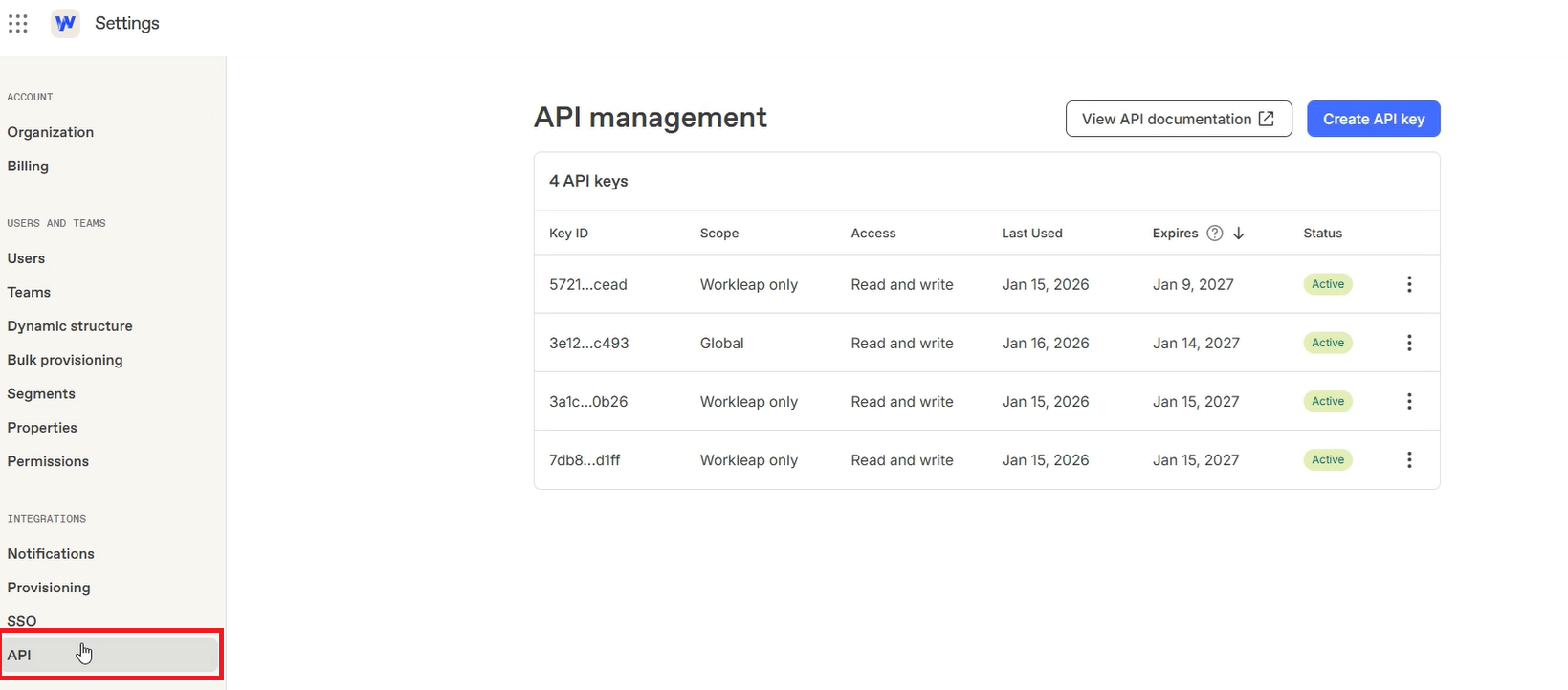Click the Access column header
The height and width of the screenshot is (690, 1568).
(x=873, y=233)
